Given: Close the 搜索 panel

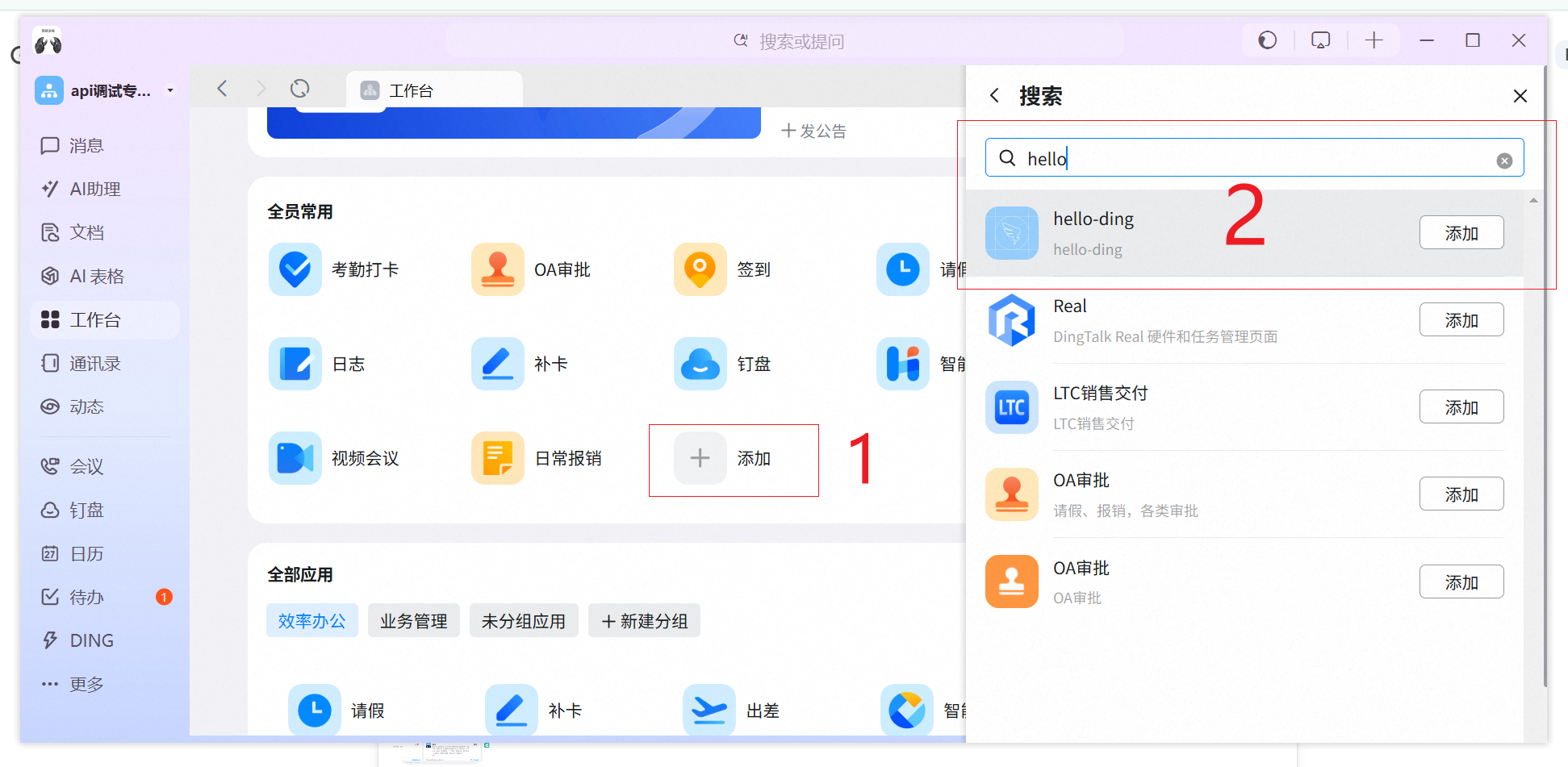Looking at the screenshot, I should coord(1520,96).
